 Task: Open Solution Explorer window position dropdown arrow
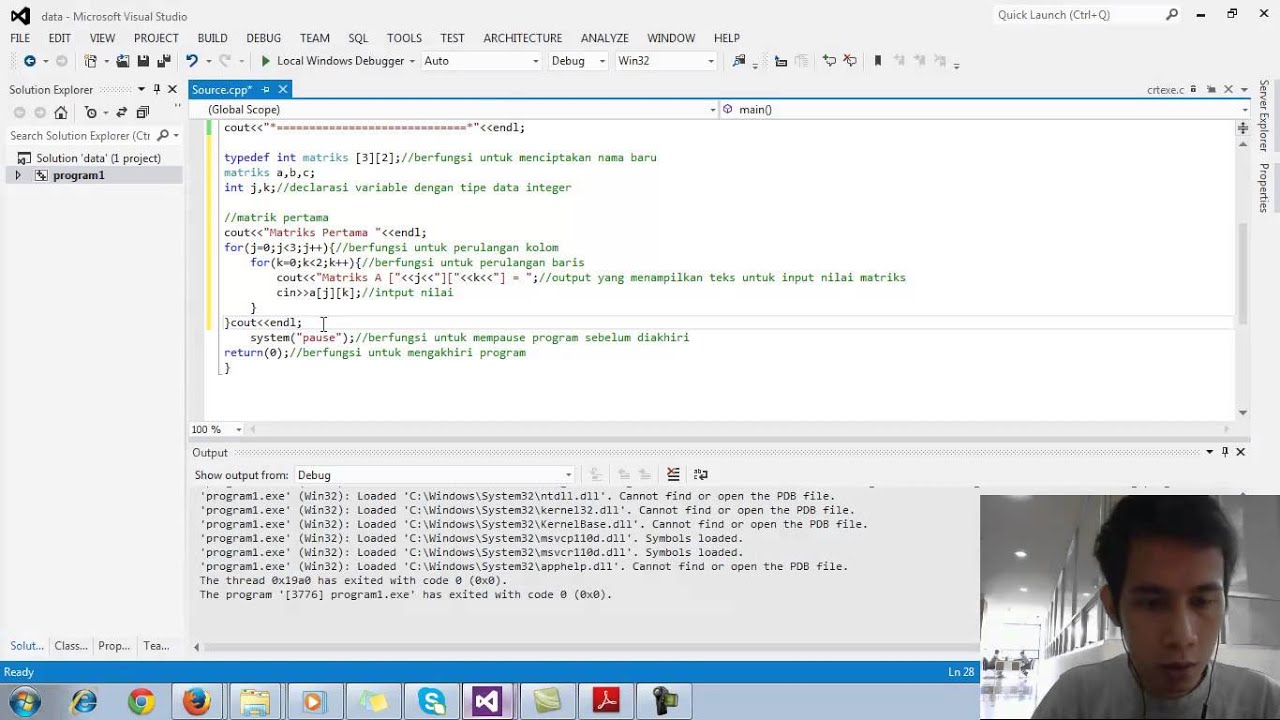(141, 89)
